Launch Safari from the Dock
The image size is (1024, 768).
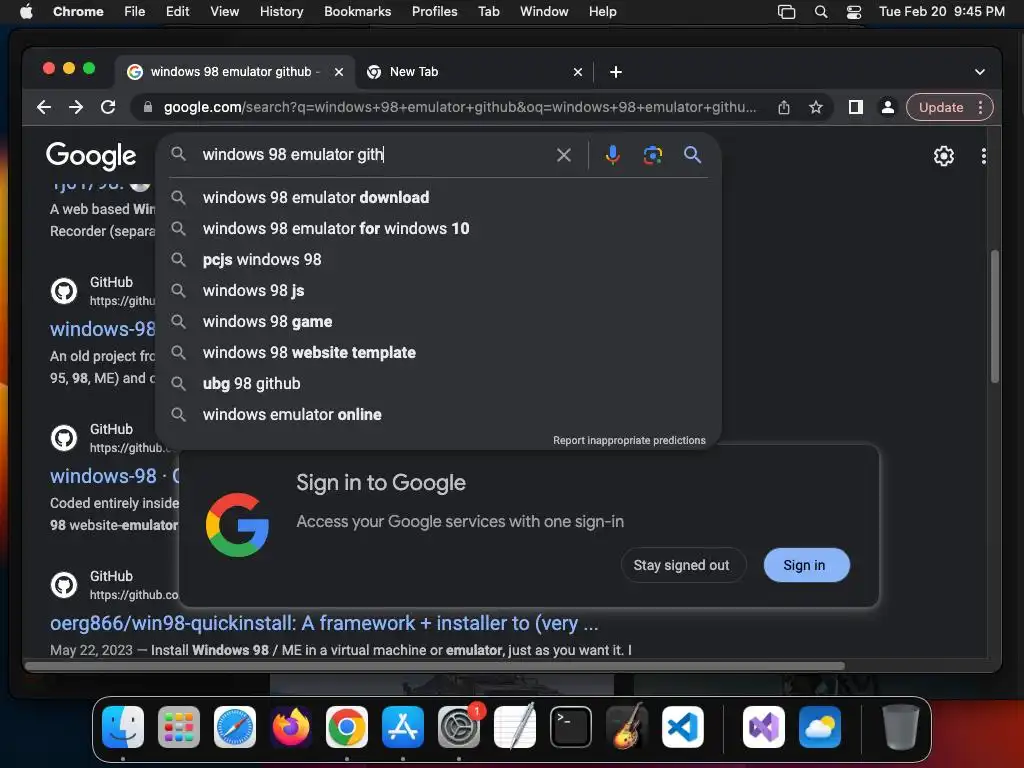point(235,727)
